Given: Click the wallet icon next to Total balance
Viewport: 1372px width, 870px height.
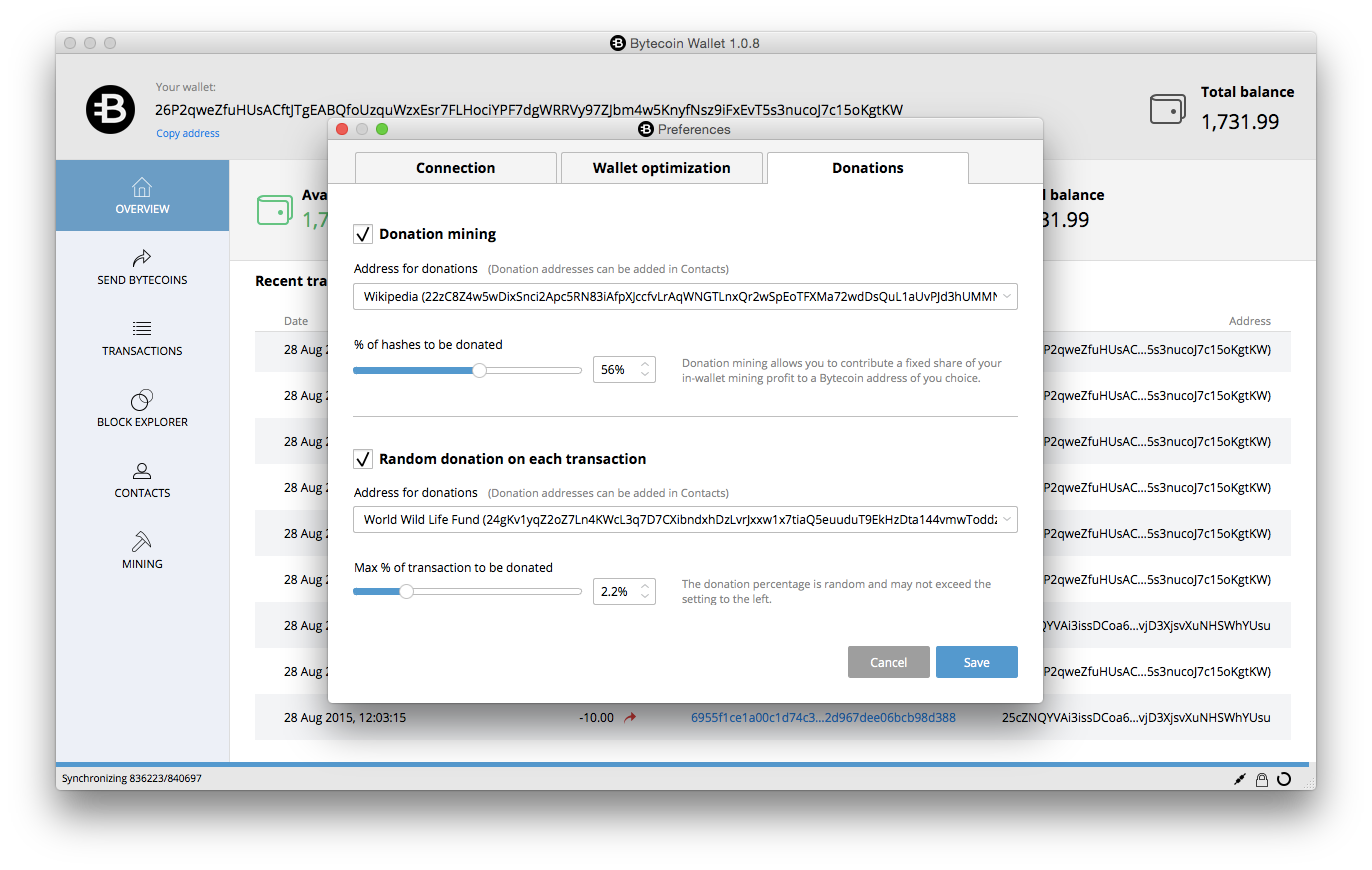Looking at the screenshot, I should [1167, 109].
